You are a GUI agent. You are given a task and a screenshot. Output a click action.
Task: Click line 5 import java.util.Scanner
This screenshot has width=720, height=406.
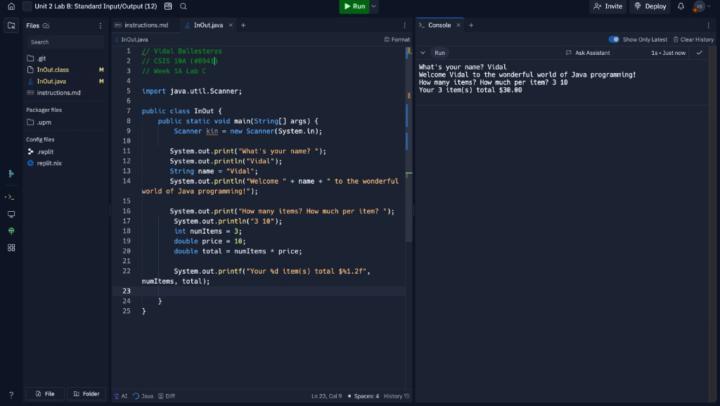pos(192,91)
